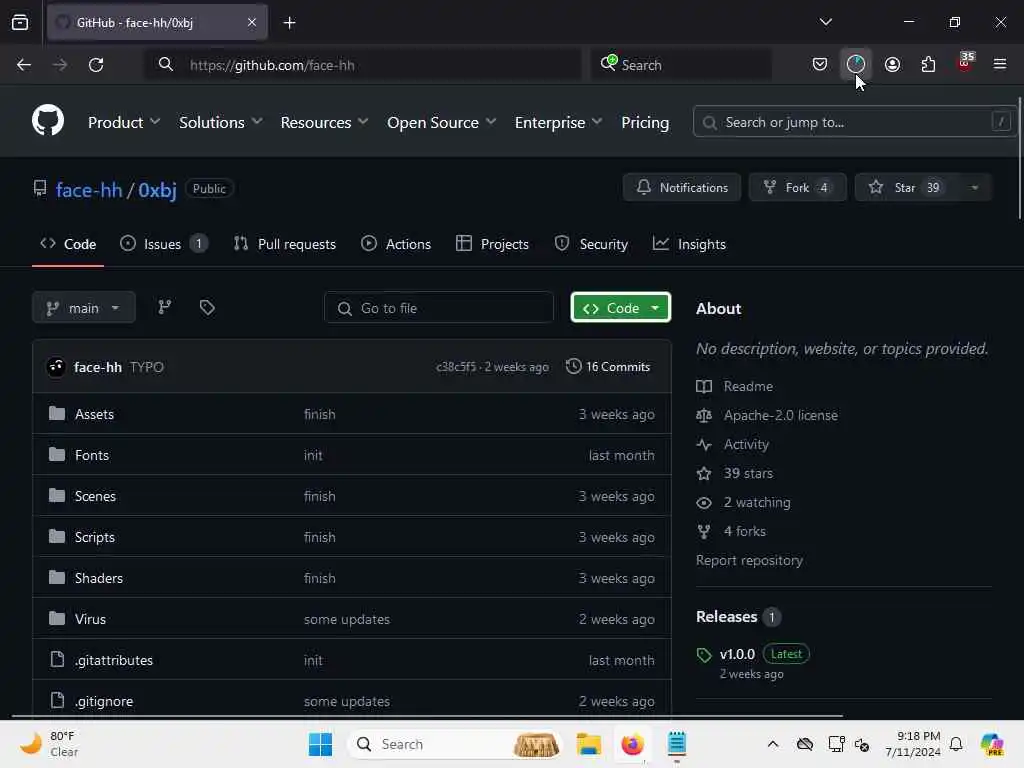Switch to the Security tab
This screenshot has width=1024, height=768.
(x=591, y=244)
